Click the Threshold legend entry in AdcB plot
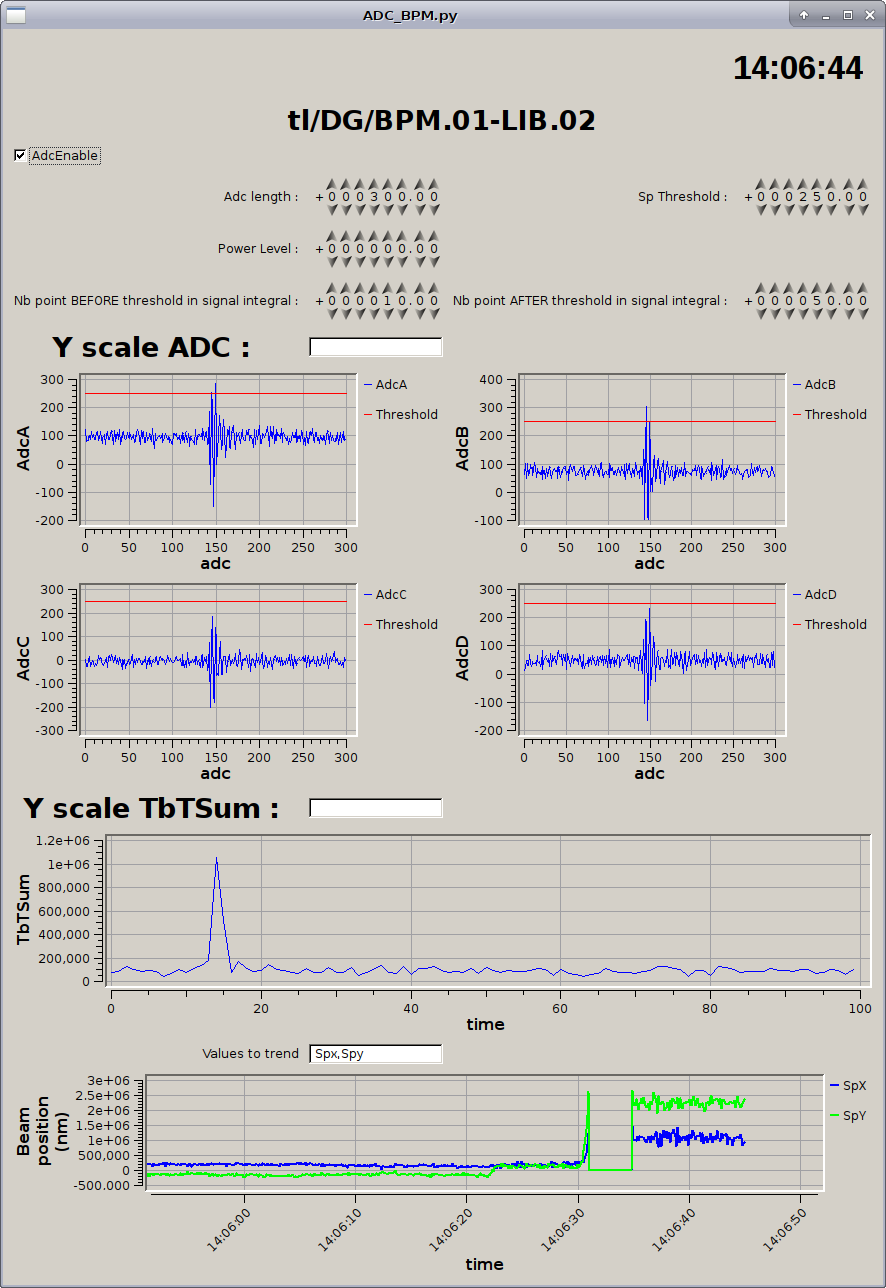Screen dimensions: 886x1288 coord(835,415)
